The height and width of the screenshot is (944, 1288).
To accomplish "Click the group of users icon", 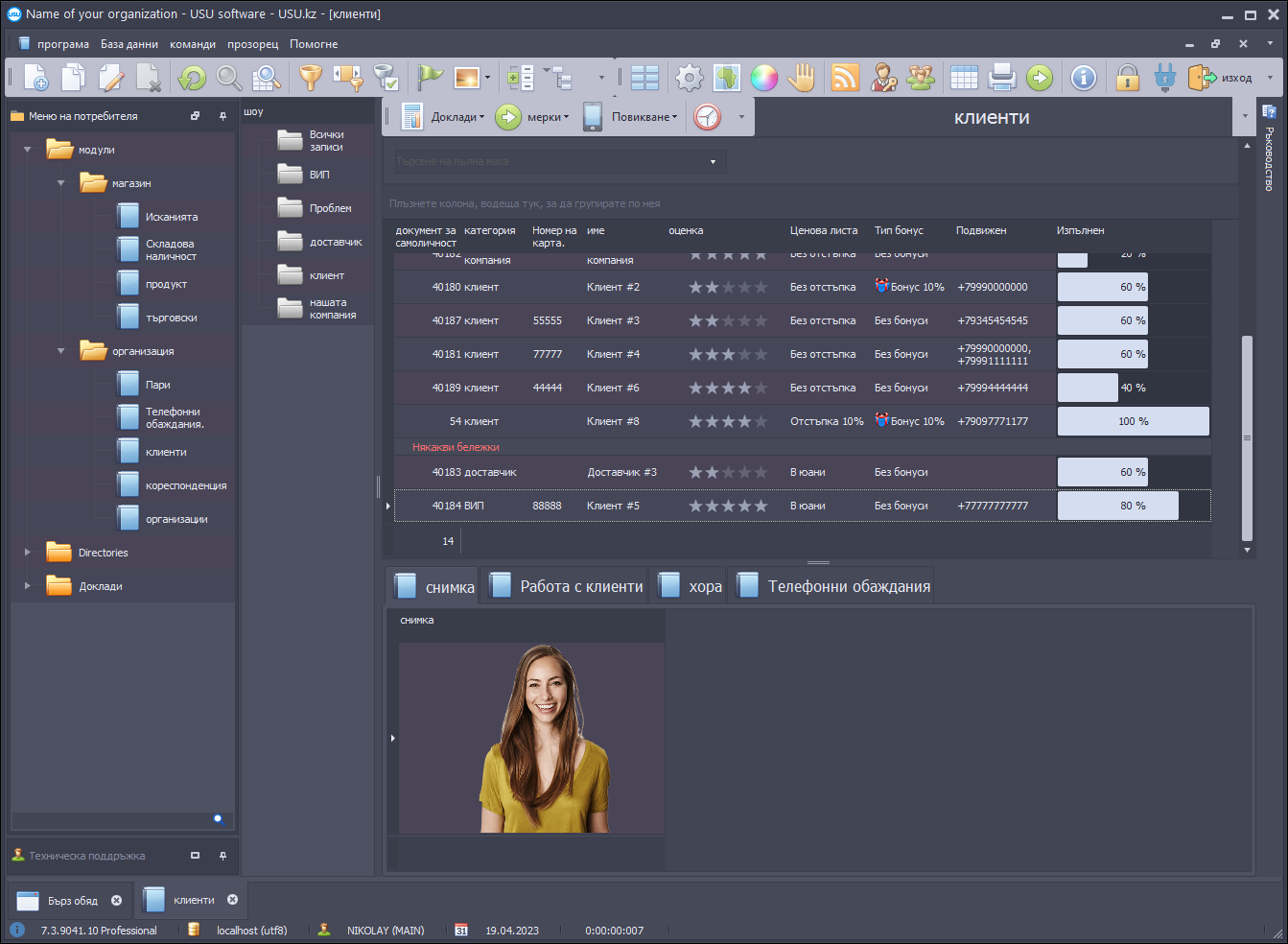I will pos(921,78).
